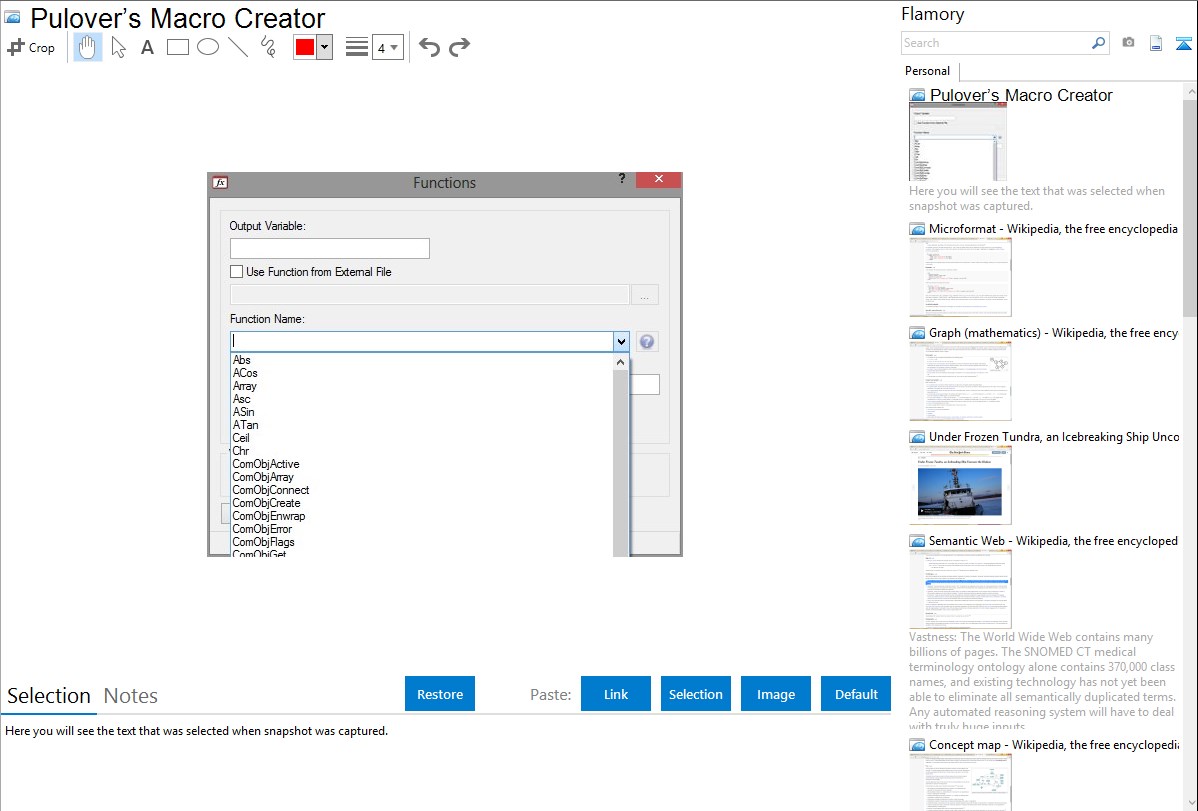Open the Notes tab
This screenshot has height=811, width=1198.
click(131, 696)
